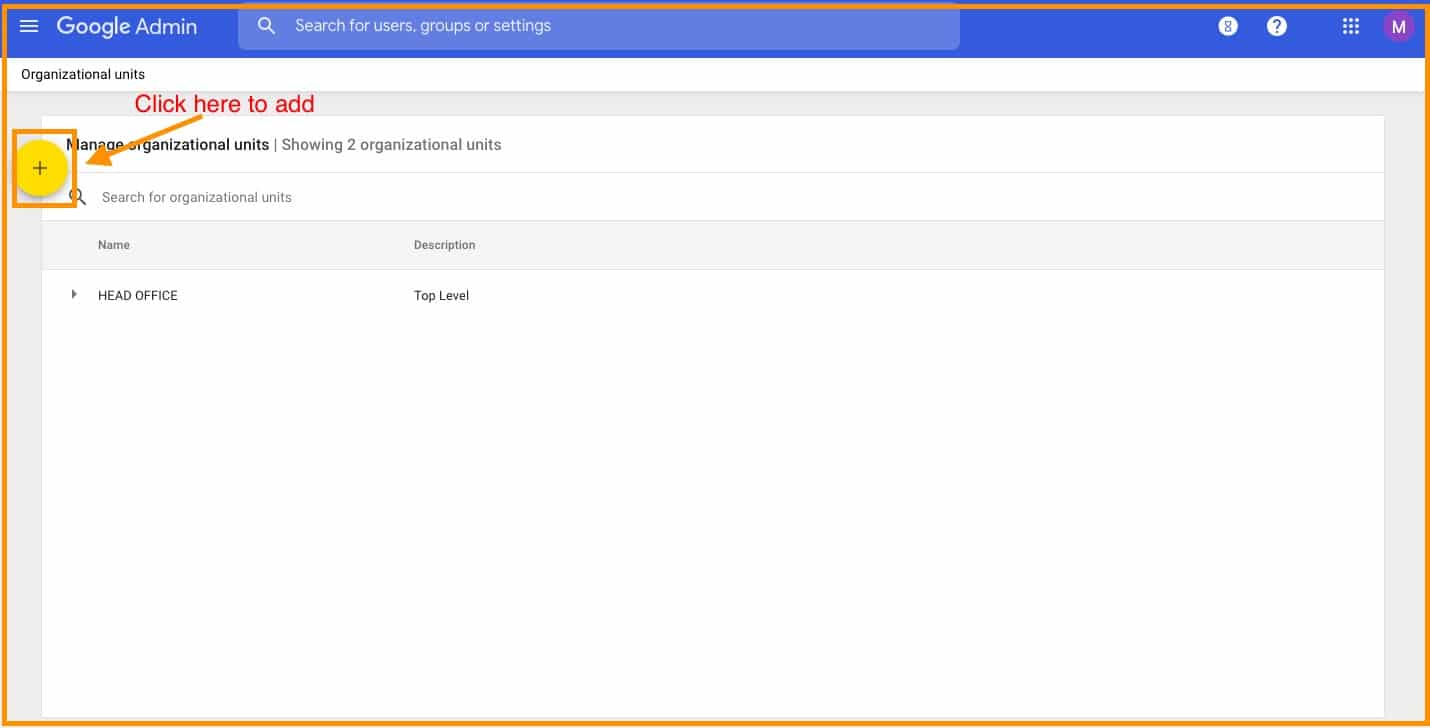Open the main hamburger navigation menu

29,26
